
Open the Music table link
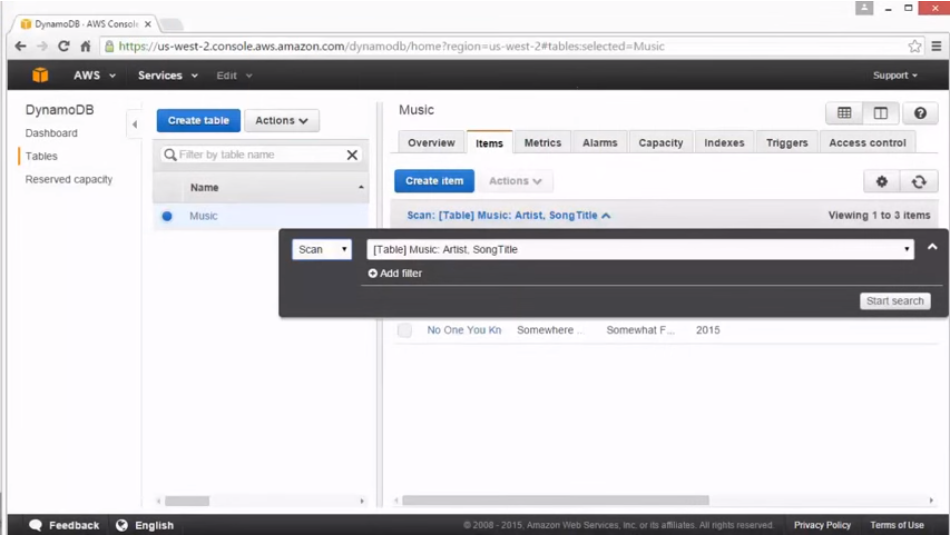click(203, 216)
